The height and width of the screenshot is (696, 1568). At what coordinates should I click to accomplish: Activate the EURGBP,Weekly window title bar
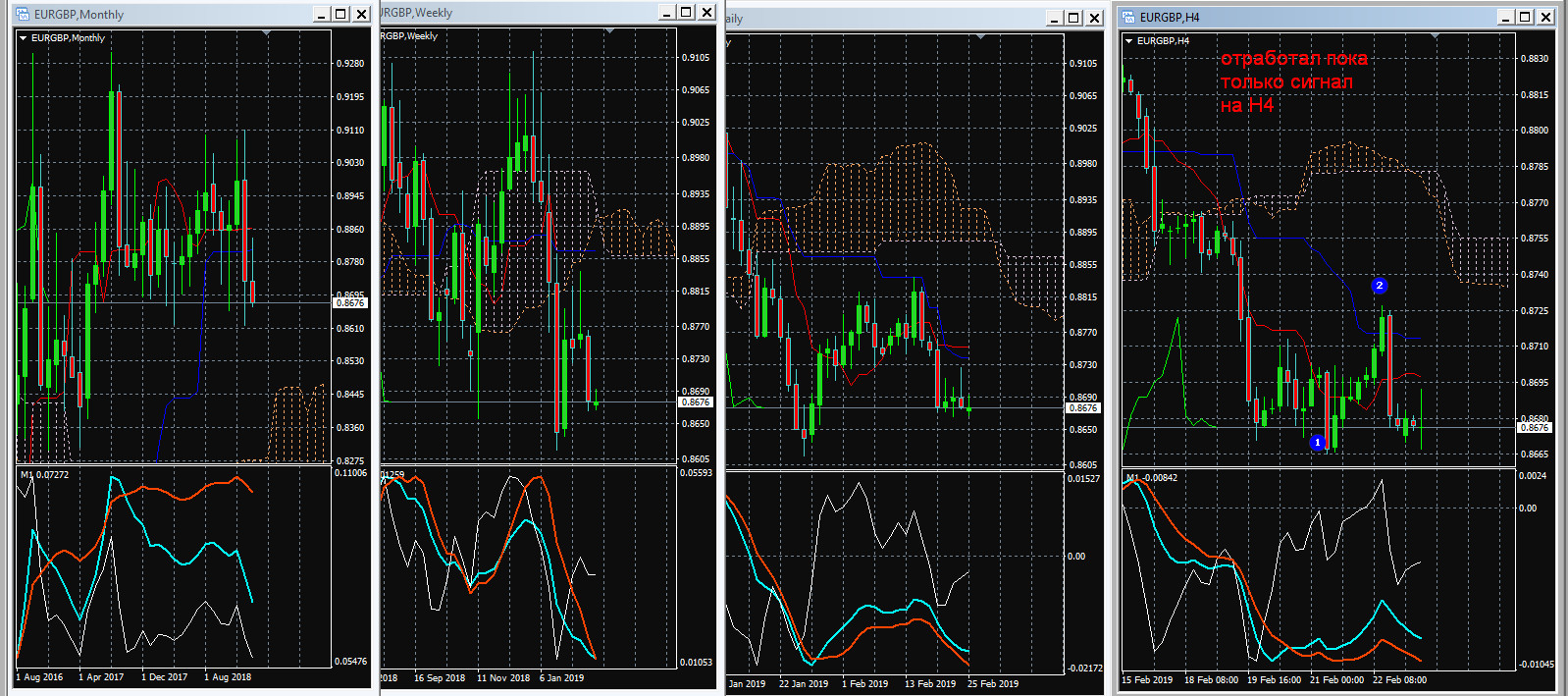[520, 13]
